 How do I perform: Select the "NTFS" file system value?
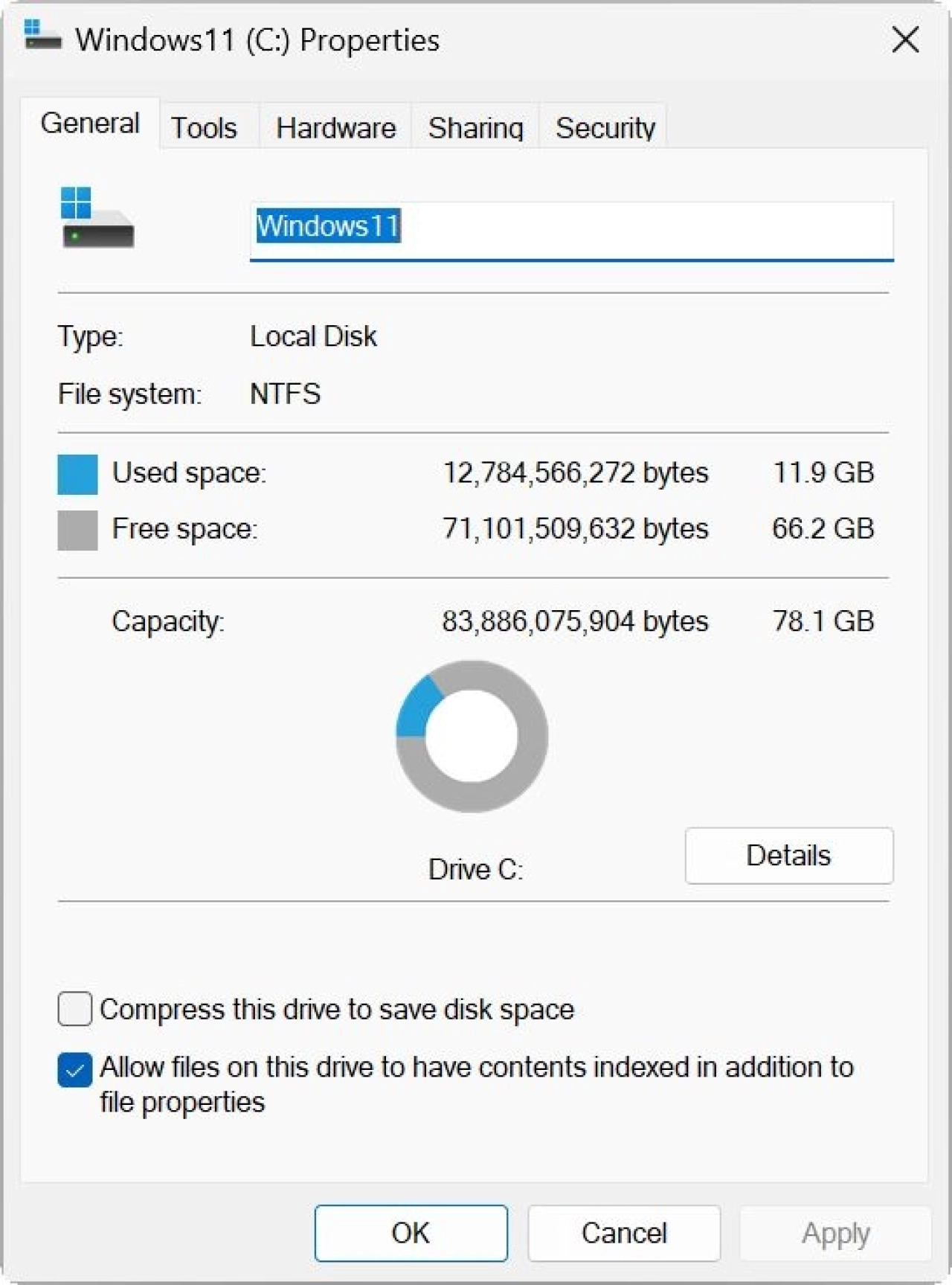[285, 394]
